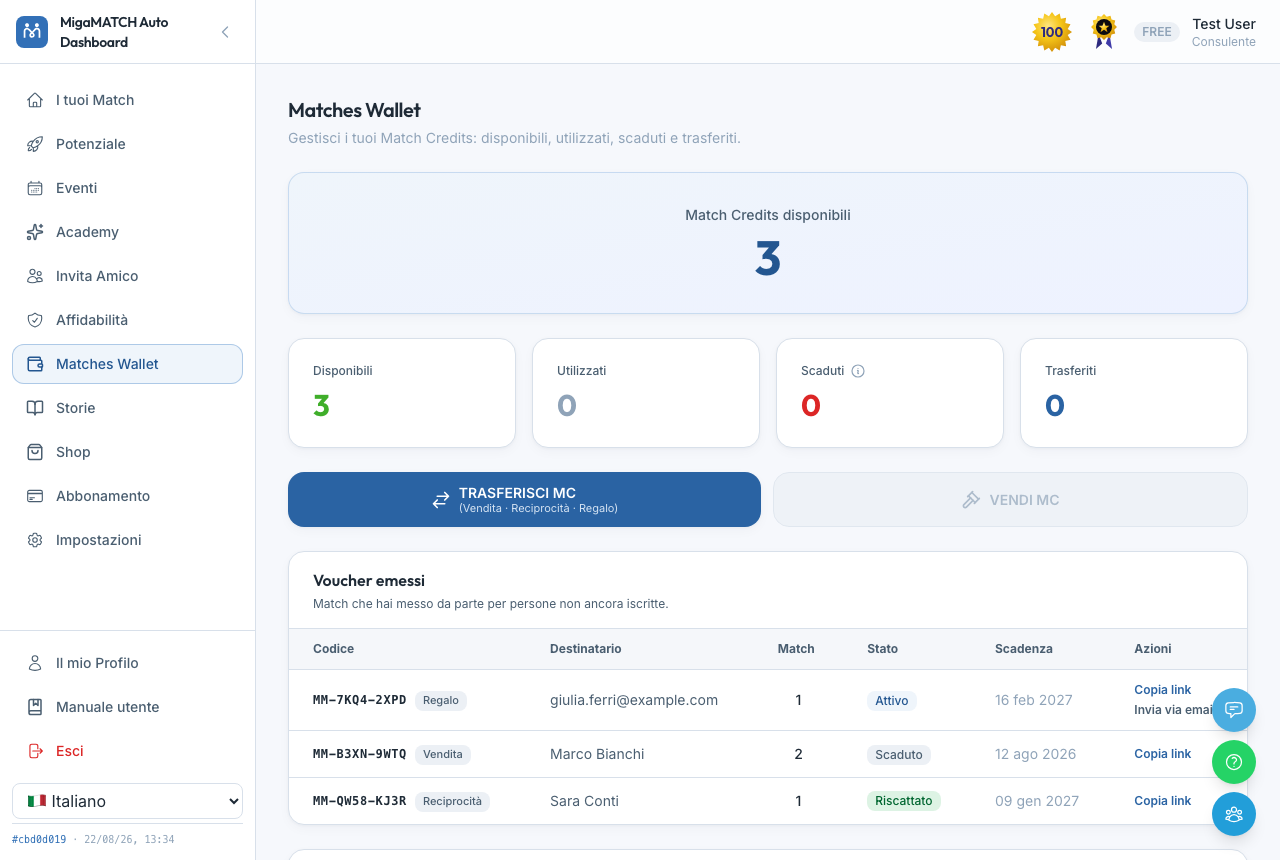1280x860 pixels.
Task: Click the info icon next to Scaduti
Action: pos(858,371)
